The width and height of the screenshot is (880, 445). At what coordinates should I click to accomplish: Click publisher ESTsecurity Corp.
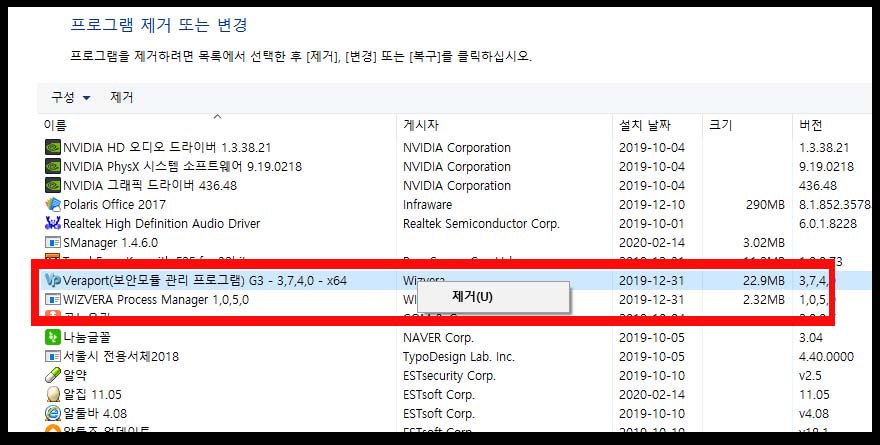(x=449, y=375)
